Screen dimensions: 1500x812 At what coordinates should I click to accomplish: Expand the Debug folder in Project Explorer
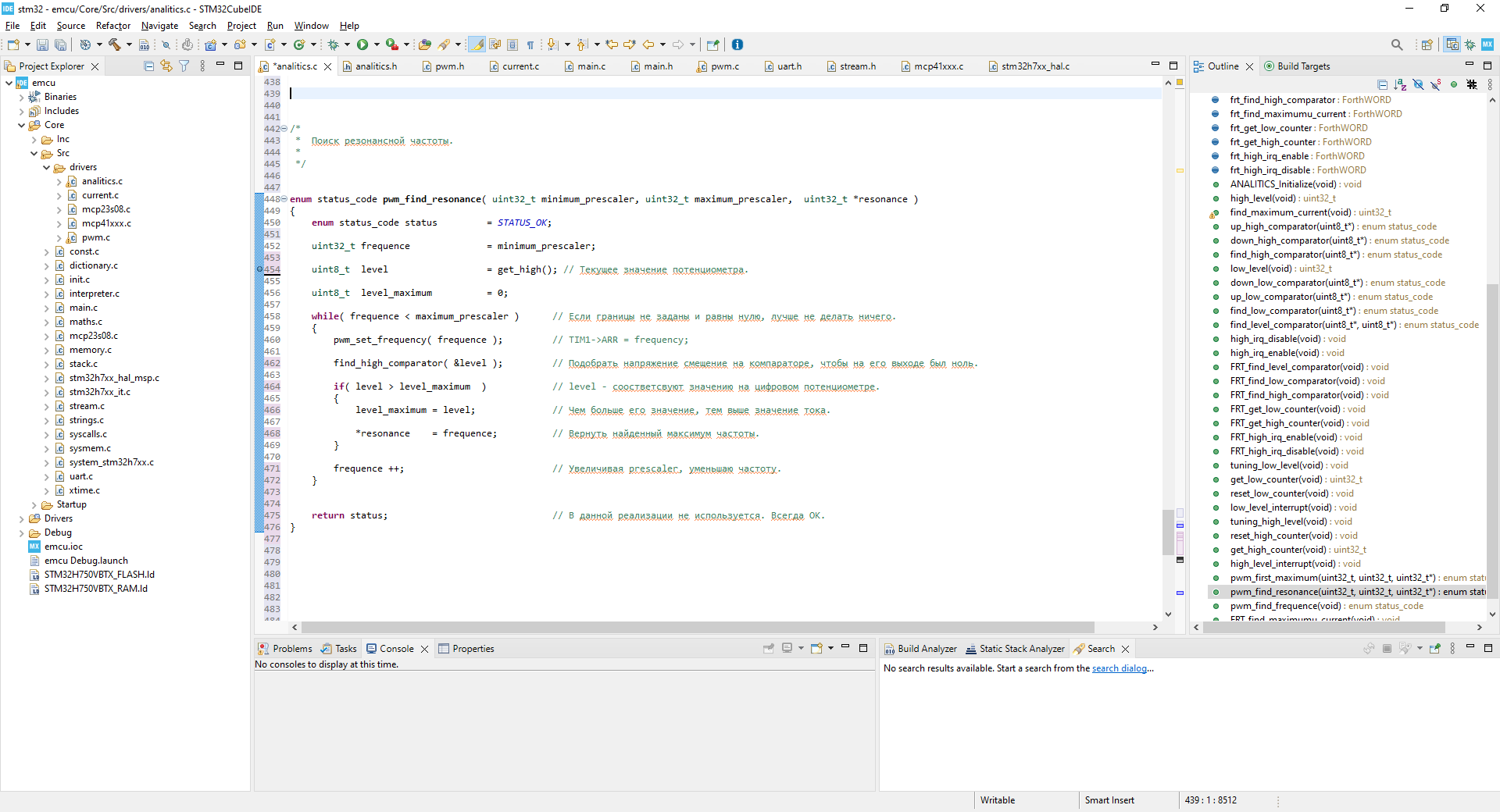(x=21, y=532)
